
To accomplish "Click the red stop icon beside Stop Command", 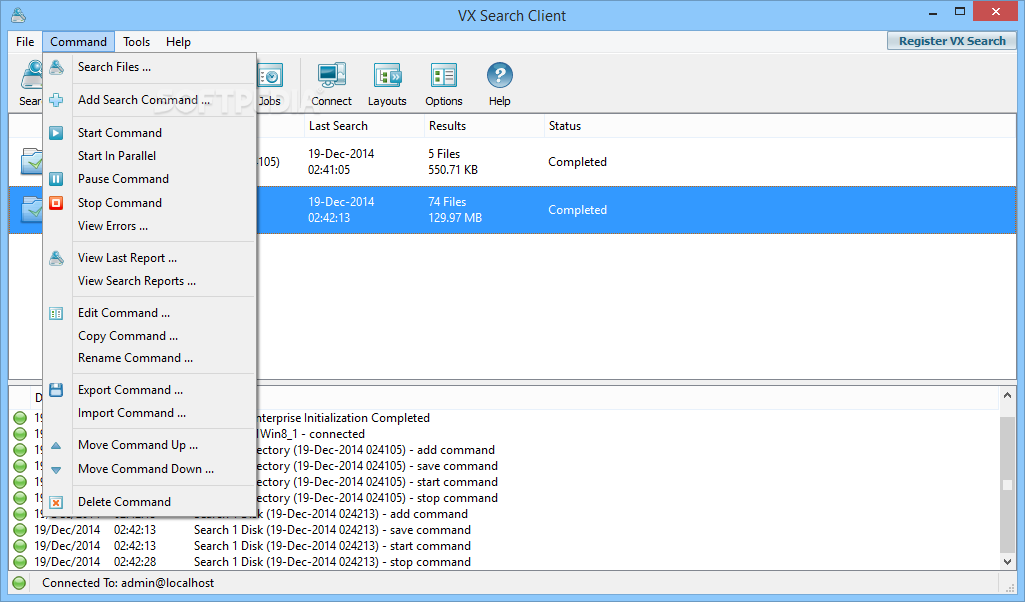I will click(x=56, y=203).
